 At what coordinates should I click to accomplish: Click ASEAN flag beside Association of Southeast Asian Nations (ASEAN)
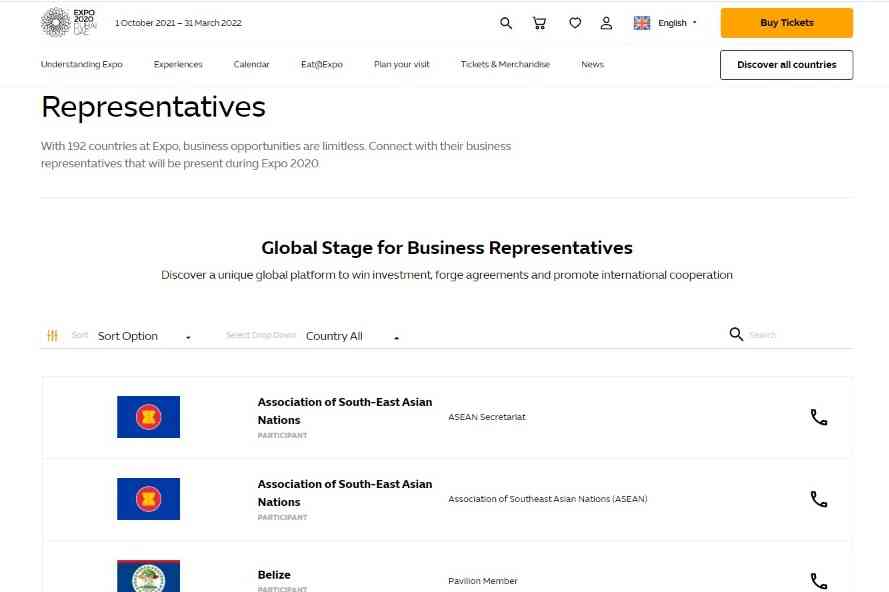149,499
